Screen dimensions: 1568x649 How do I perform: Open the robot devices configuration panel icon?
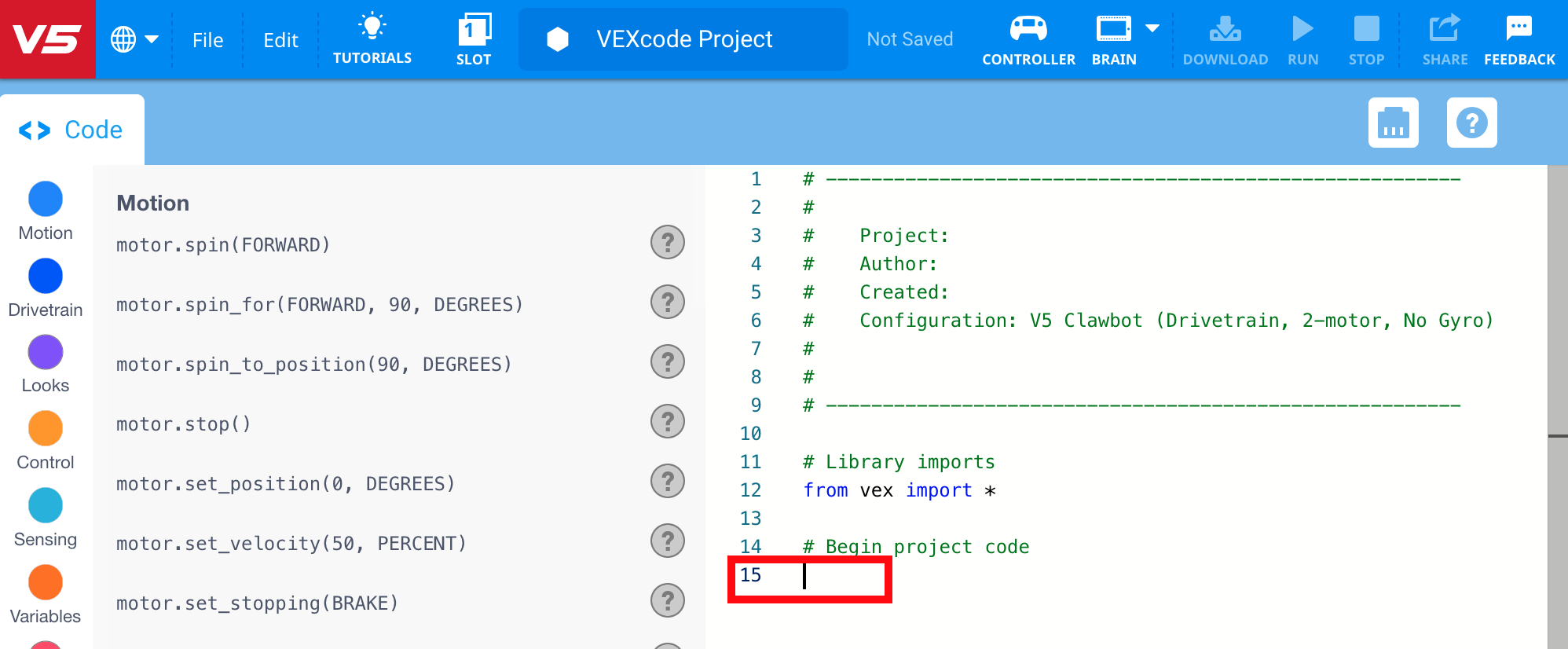1393,123
